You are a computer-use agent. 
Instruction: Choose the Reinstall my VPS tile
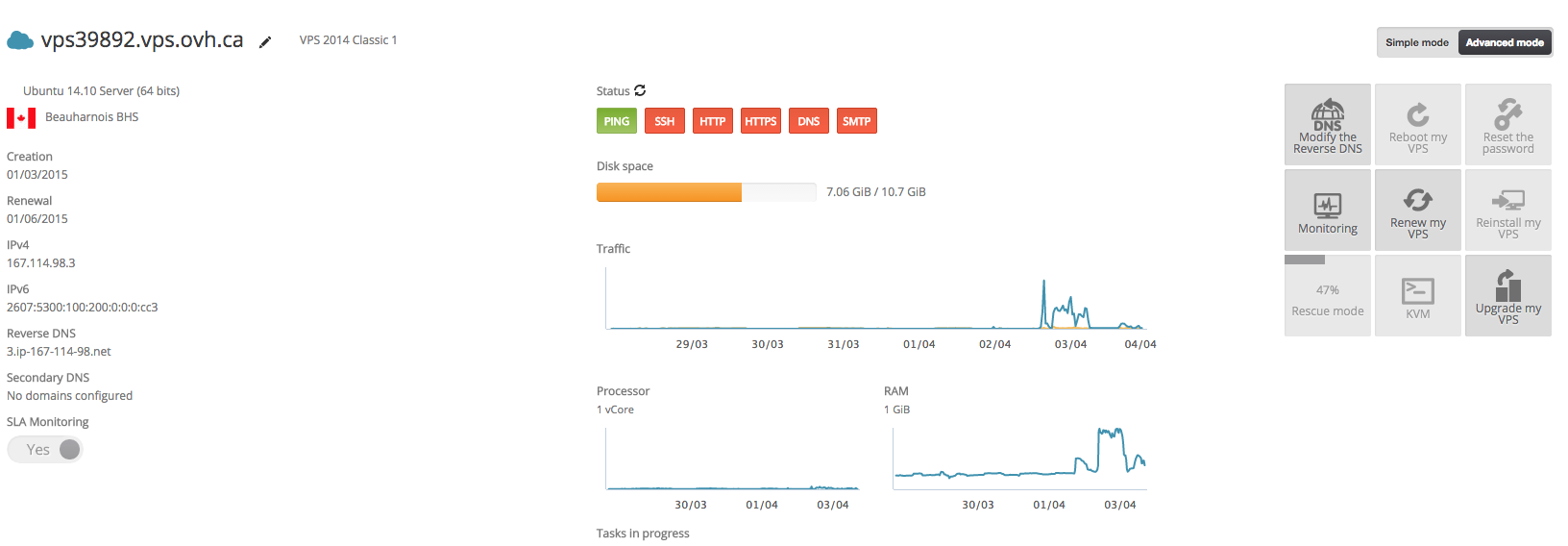pyautogui.click(x=1507, y=211)
